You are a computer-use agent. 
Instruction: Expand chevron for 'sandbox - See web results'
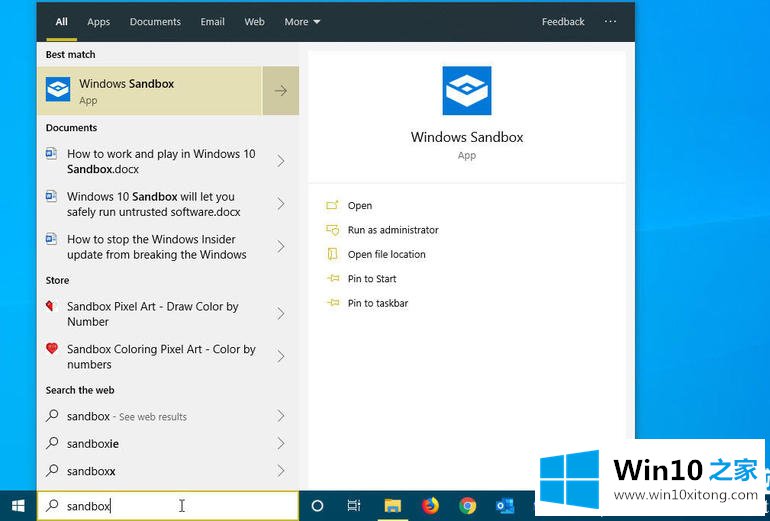pos(281,416)
